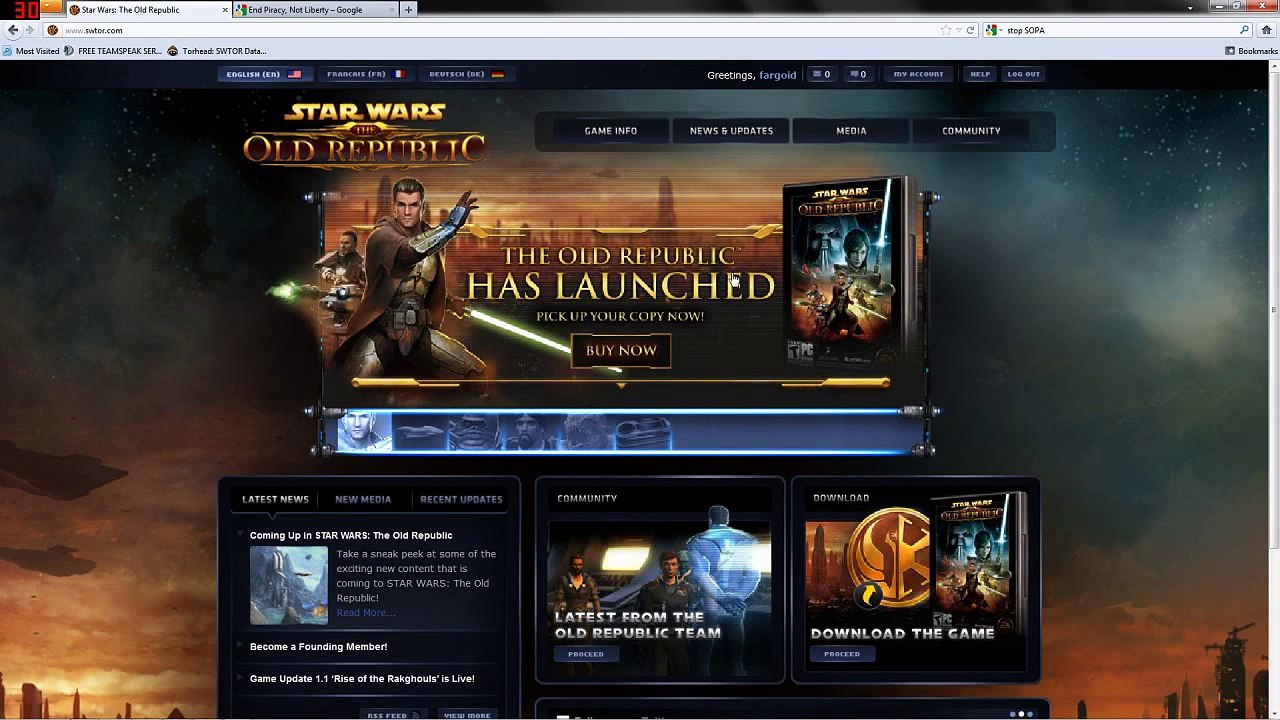The width and height of the screenshot is (1280, 720).
Task: Click the swtor.com site favicon in address bar
Action: click(x=53, y=30)
